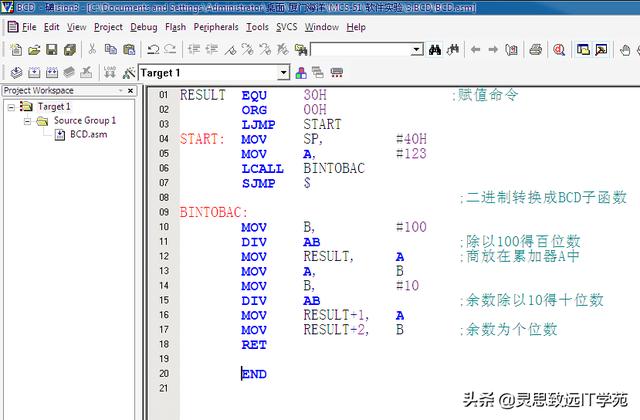The height and width of the screenshot is (420, 640).
Task: Click the Indent selected text icon
Action: point(194,50)
